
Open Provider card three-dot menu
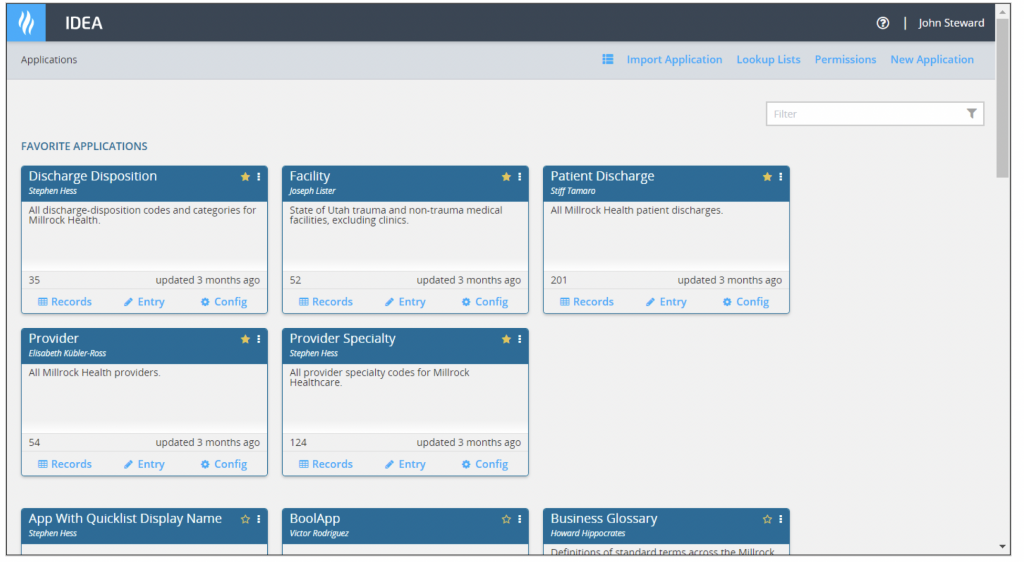tap(259, 339)
